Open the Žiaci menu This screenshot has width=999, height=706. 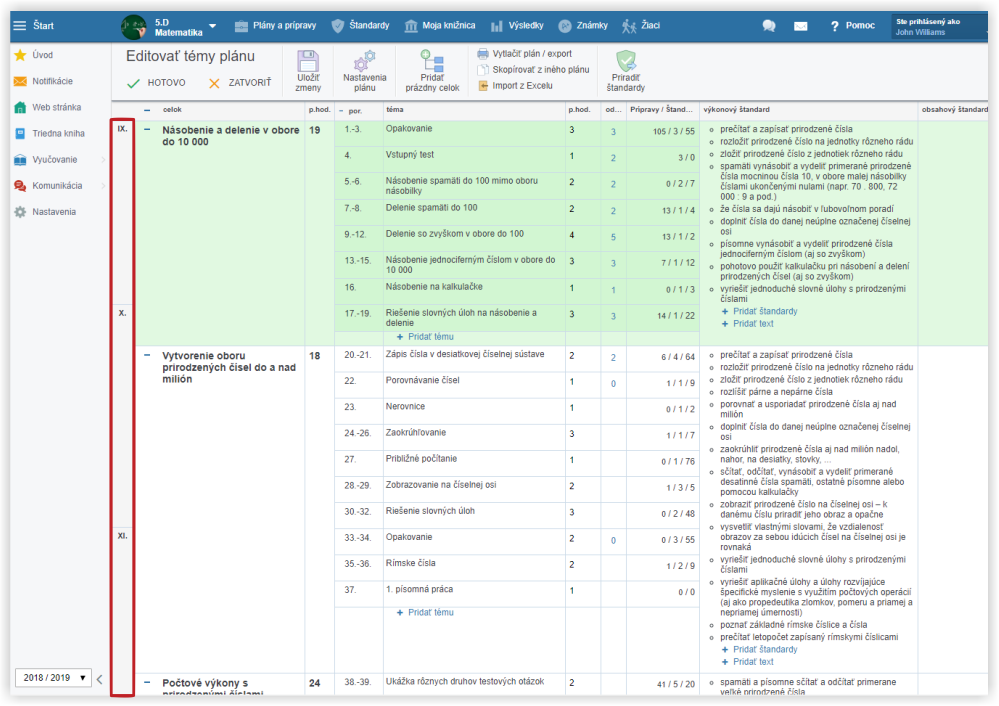641,25
